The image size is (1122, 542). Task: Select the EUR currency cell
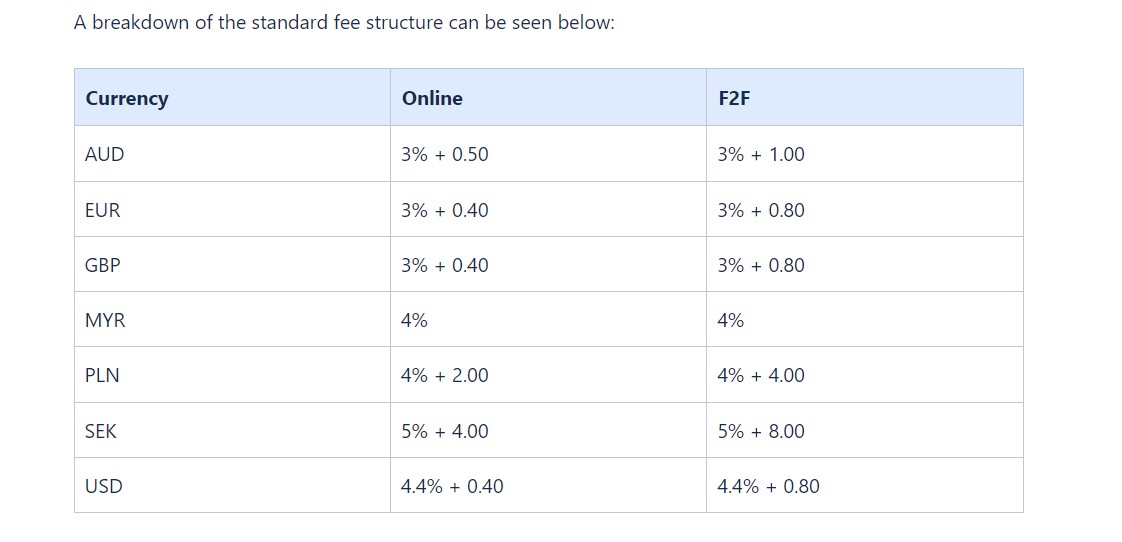(x=233, y=210)
